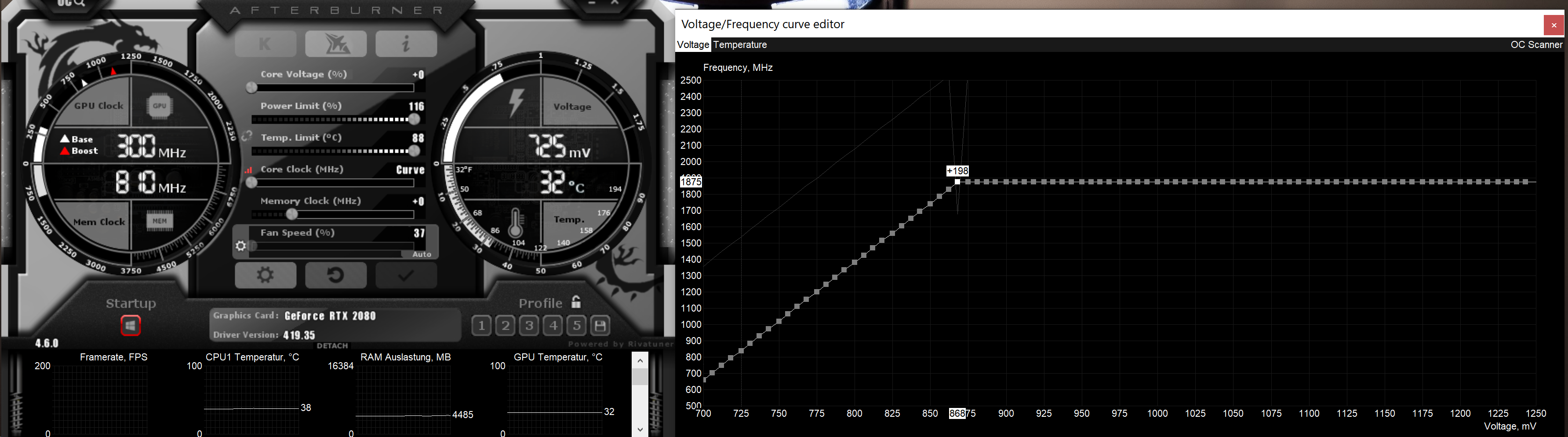This screenshot has width=1568, height=437.
Task: Select the highlighted curve point at 868 mV
Action: tap(957, 182)
